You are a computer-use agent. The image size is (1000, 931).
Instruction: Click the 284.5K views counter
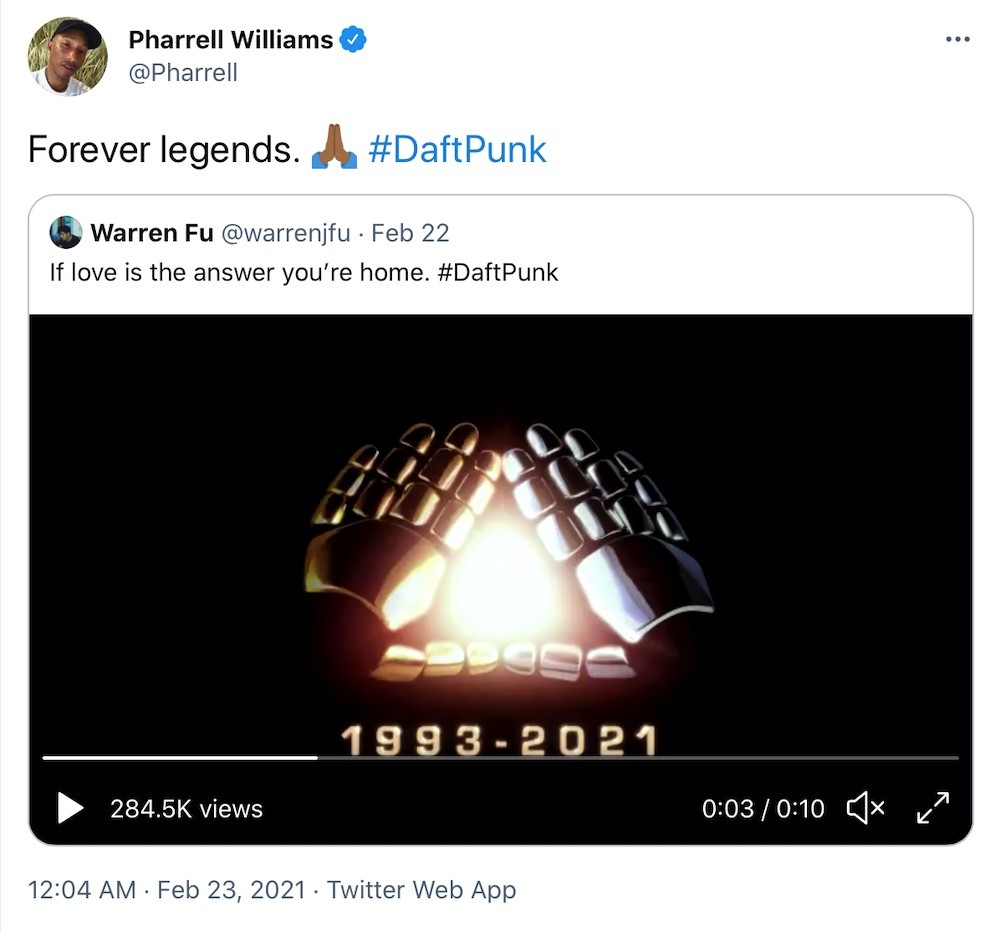click(186, 809)
